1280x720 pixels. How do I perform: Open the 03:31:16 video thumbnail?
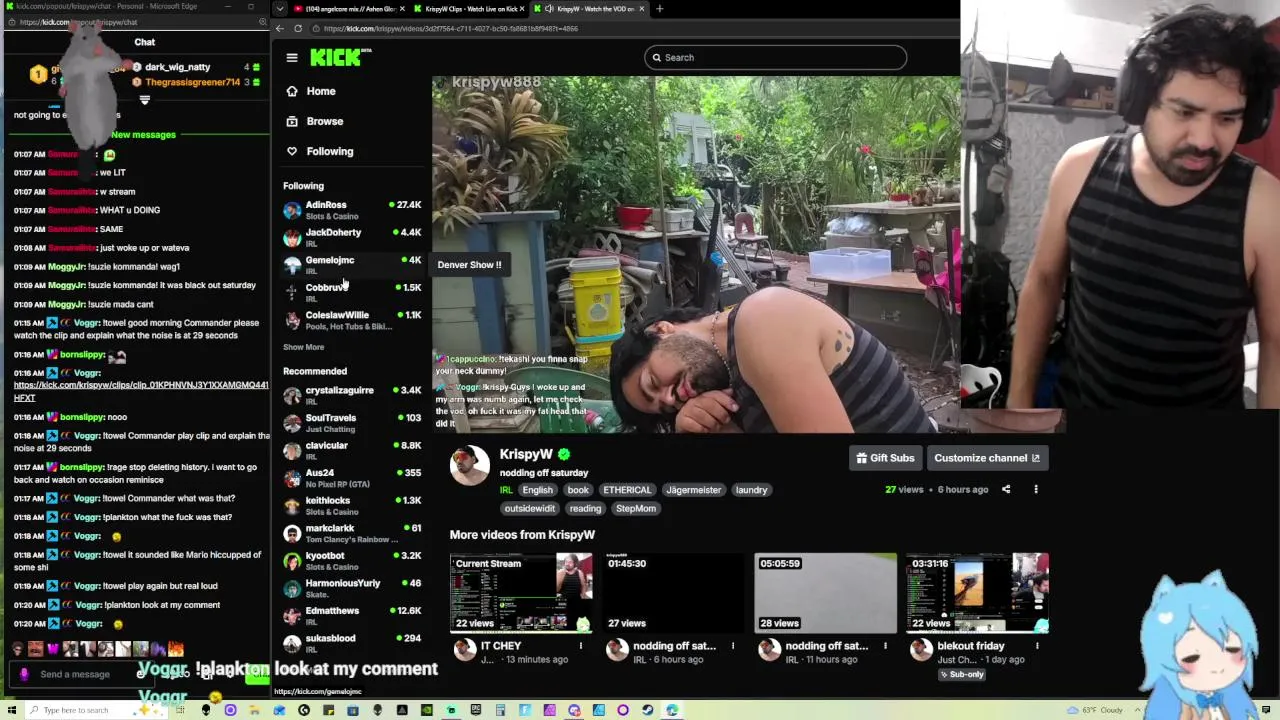[977, 593]
